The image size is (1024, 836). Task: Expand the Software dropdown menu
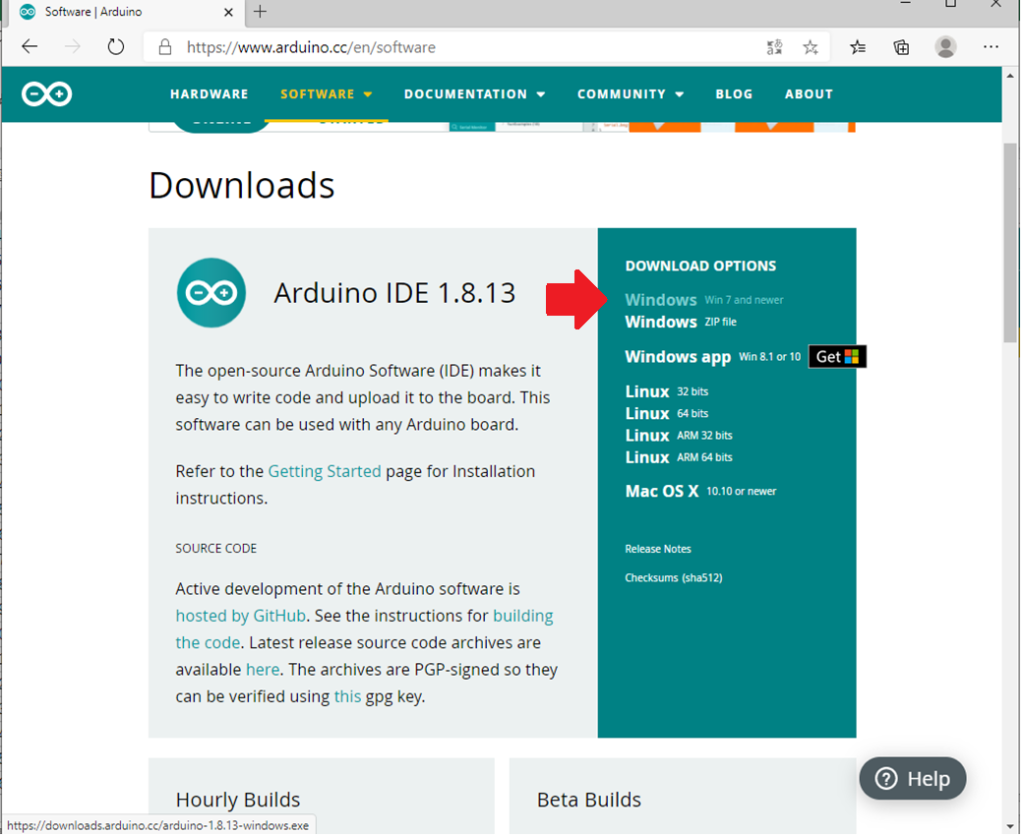click(326, 94)
